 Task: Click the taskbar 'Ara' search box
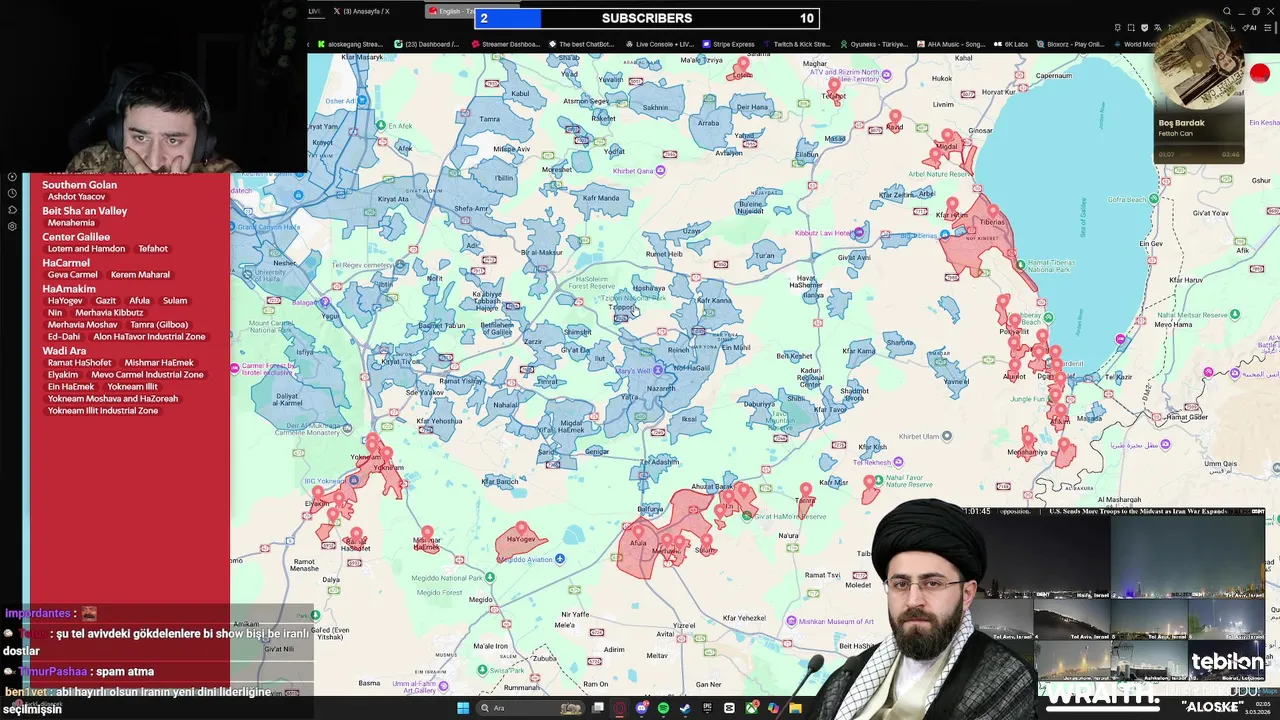click(531, 708)
